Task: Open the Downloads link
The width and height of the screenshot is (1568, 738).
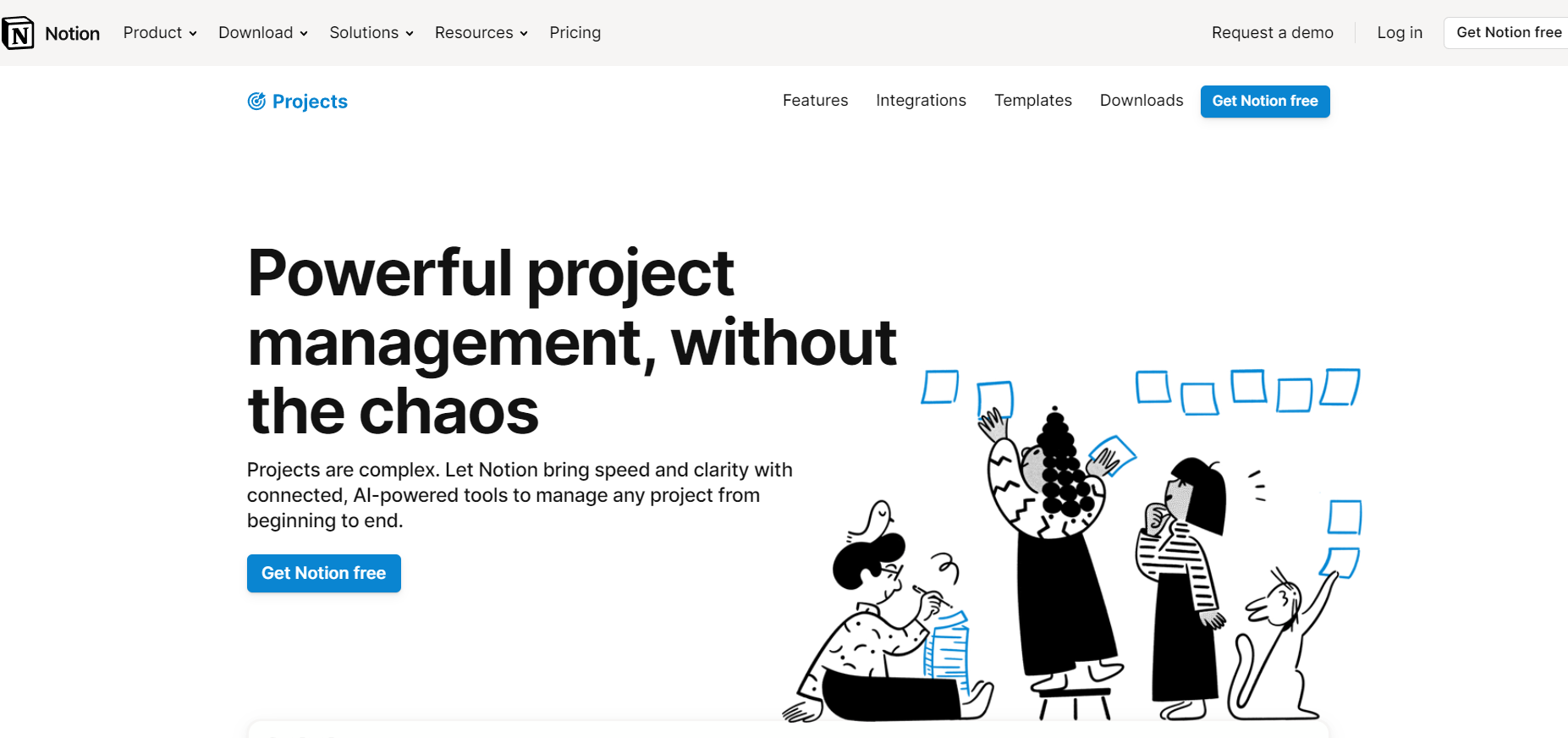Action: point(1142,101)
